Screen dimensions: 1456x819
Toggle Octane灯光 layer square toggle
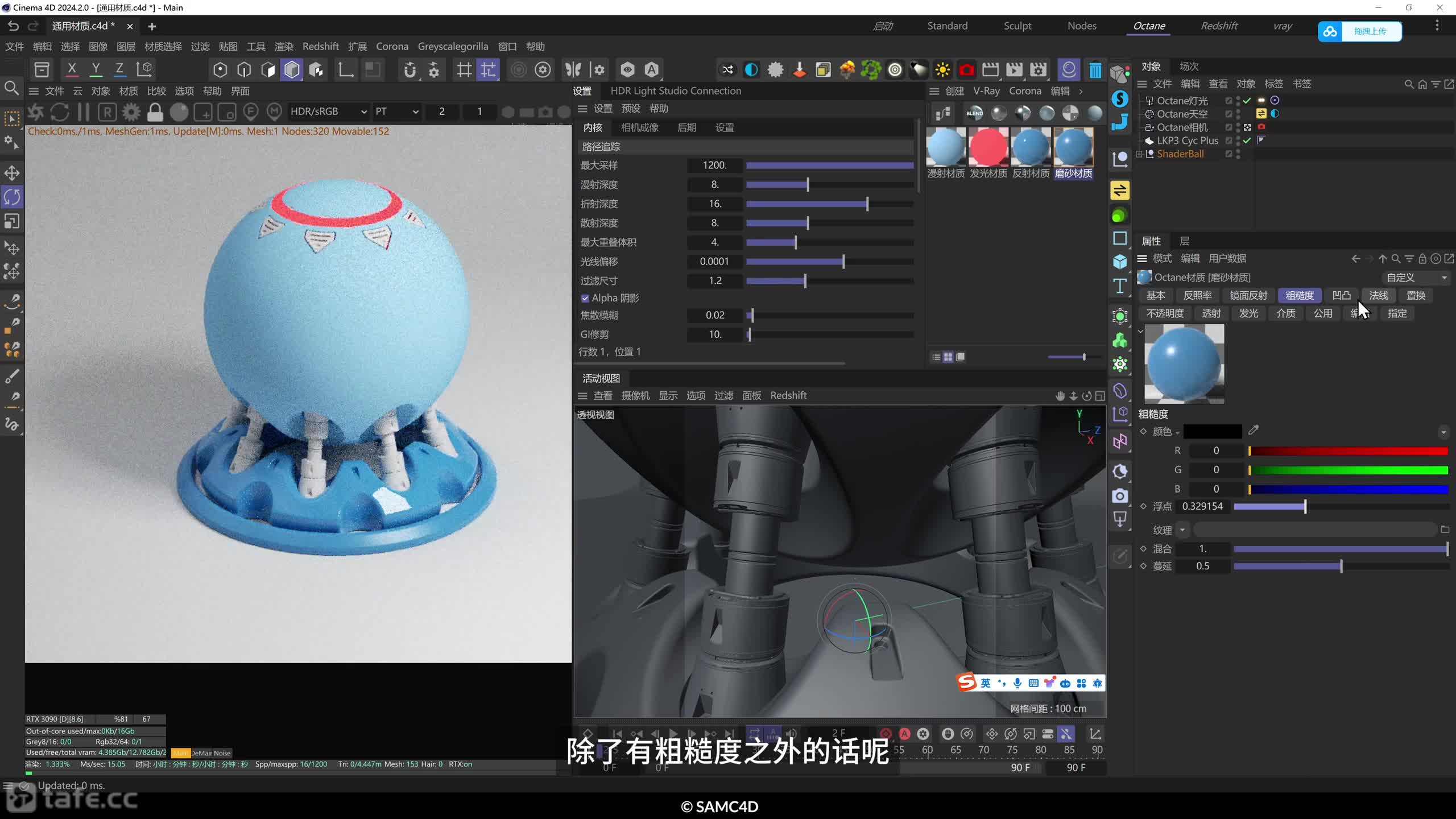point(1228,101)
